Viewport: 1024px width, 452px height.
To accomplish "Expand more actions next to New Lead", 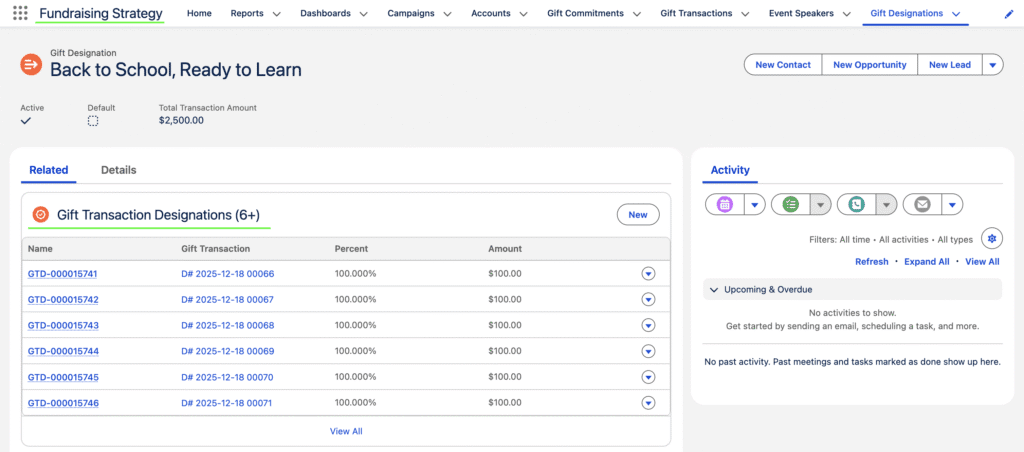I will tap(992, 65).
